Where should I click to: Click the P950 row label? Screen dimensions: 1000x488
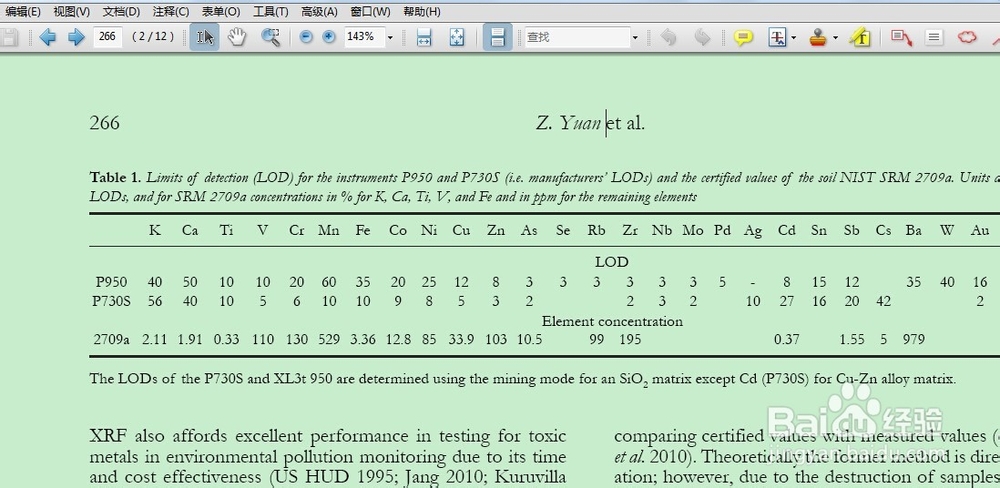(x=112, y=282)
